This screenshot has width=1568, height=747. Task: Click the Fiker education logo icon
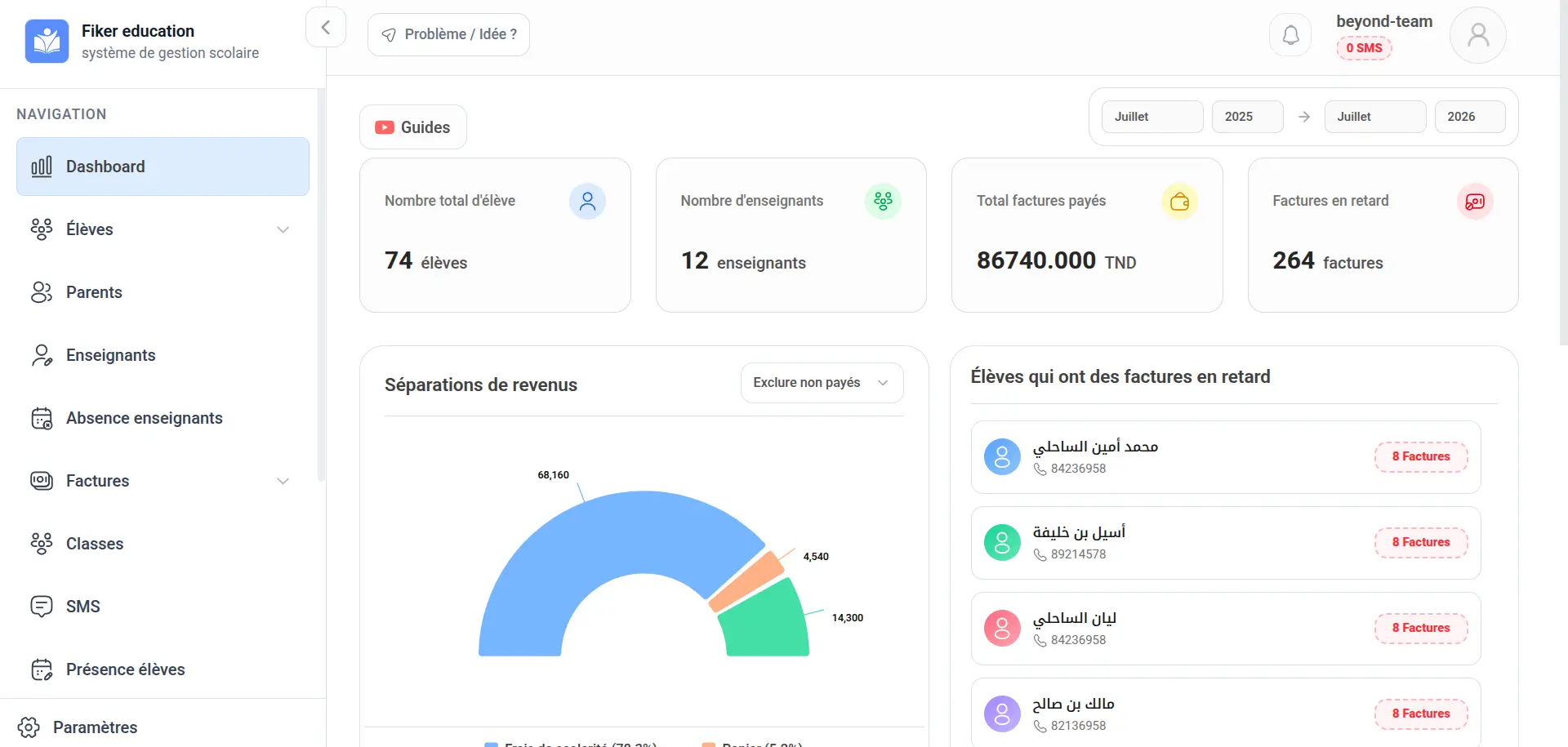pyautogui.click(x=47, y=41)
